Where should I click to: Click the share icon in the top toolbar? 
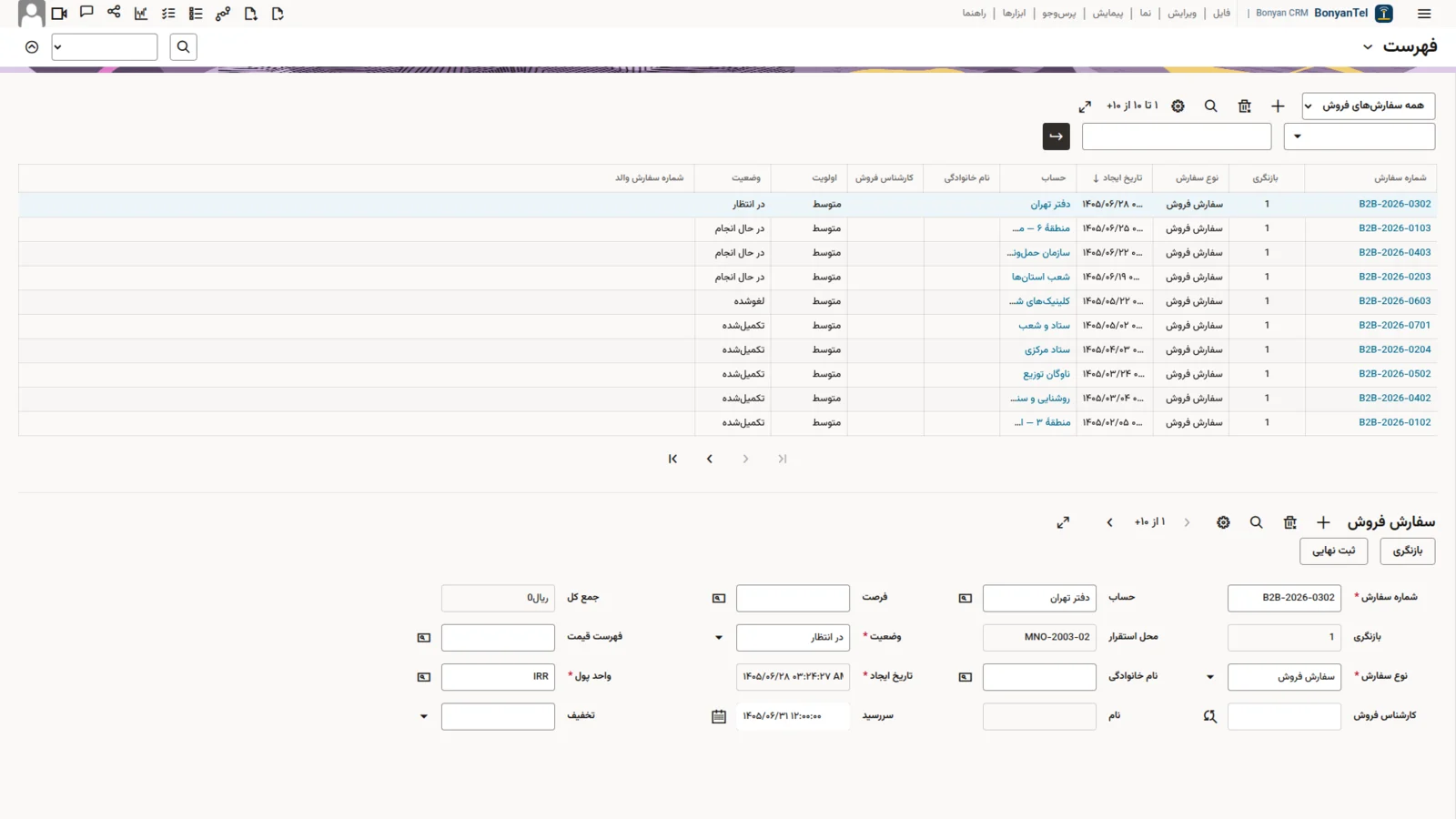pos(114,12)
